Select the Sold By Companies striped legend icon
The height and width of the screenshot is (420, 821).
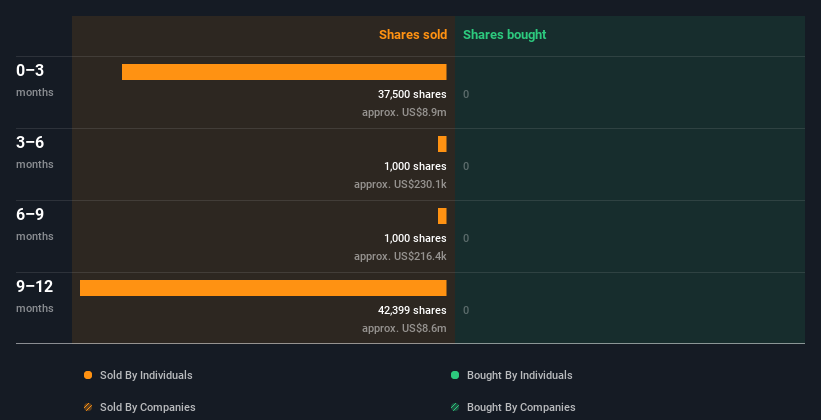[x=88, y=407]
